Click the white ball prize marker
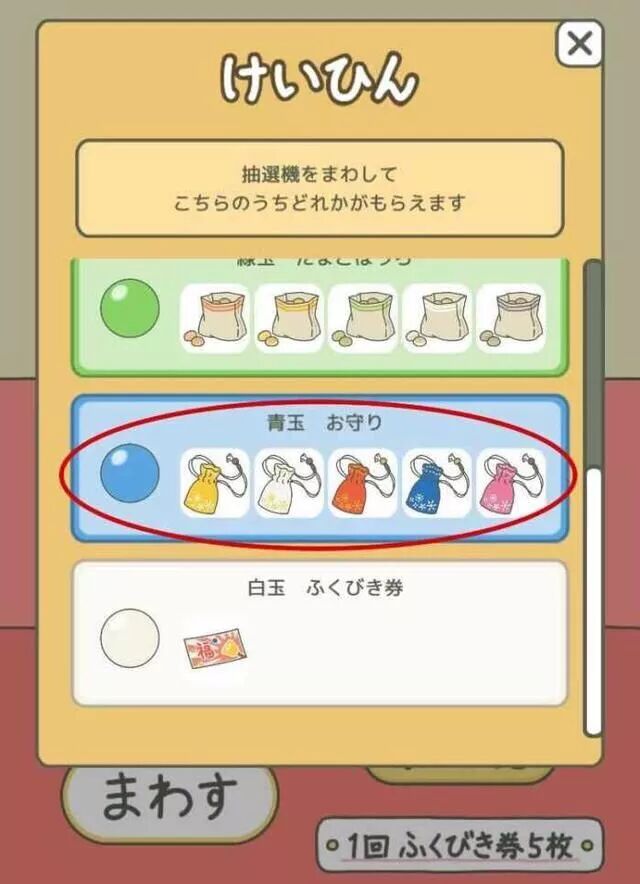Image resolution: width=640 pixels, height=884 pixels. 130,638
